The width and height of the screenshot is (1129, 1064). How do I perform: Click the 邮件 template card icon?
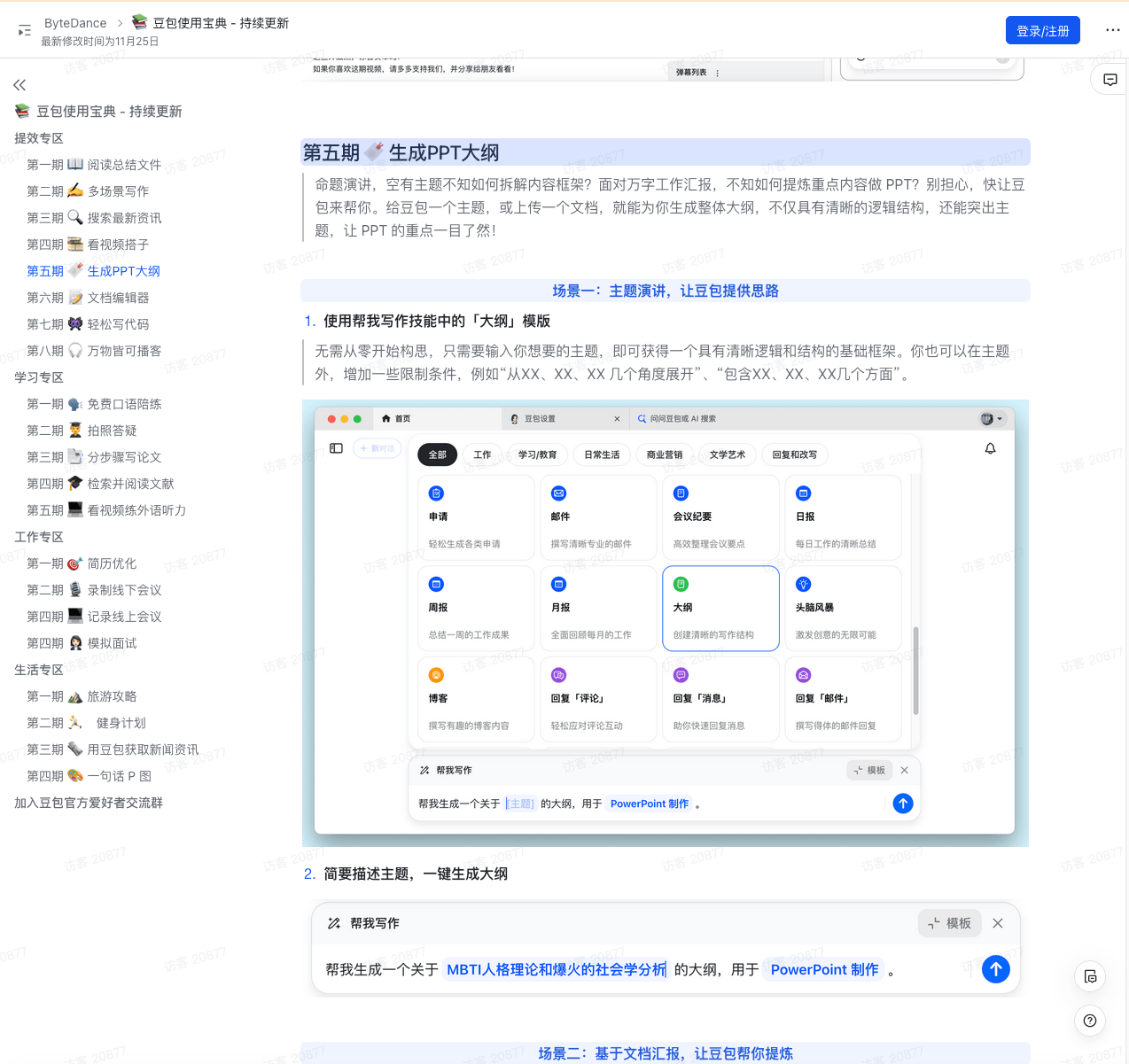click(558, 493)
